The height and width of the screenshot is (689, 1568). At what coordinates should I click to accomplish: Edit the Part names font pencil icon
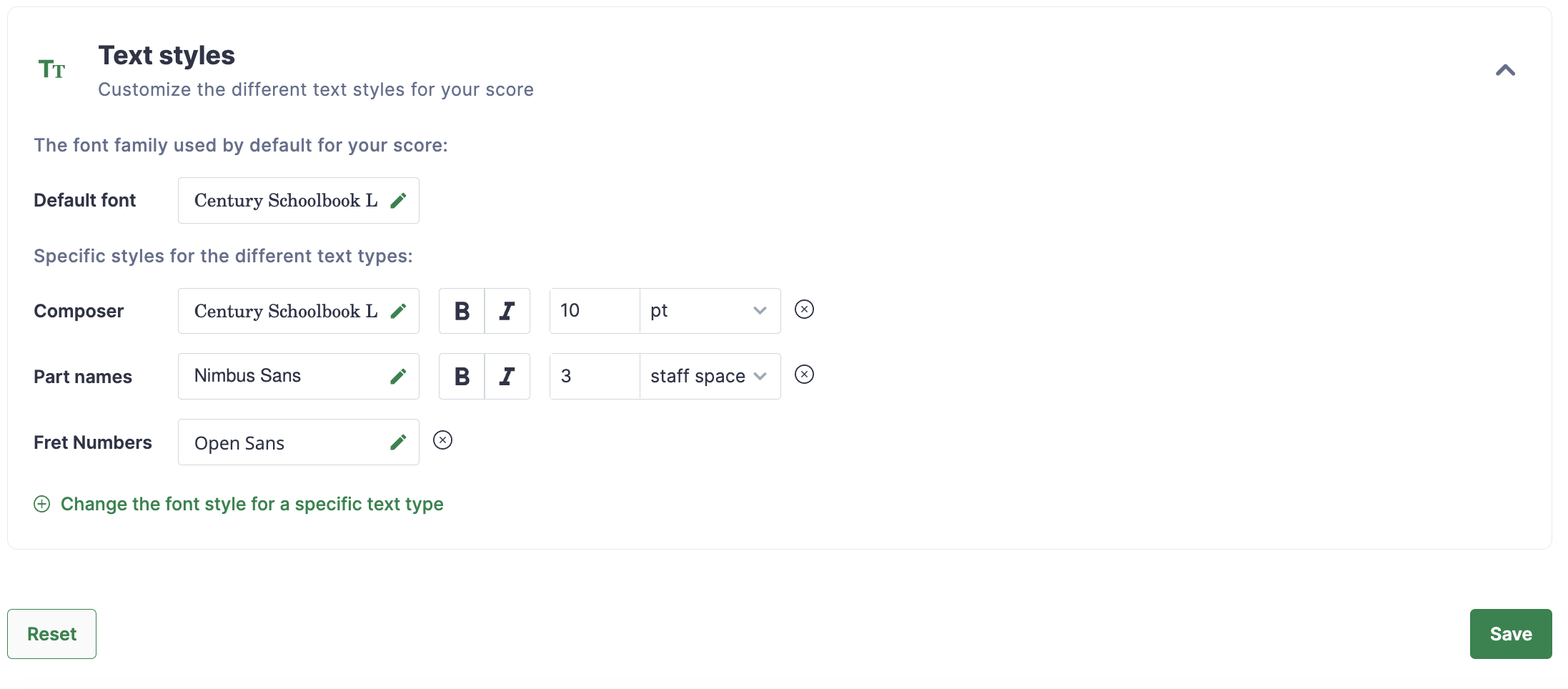pos(398,377)
